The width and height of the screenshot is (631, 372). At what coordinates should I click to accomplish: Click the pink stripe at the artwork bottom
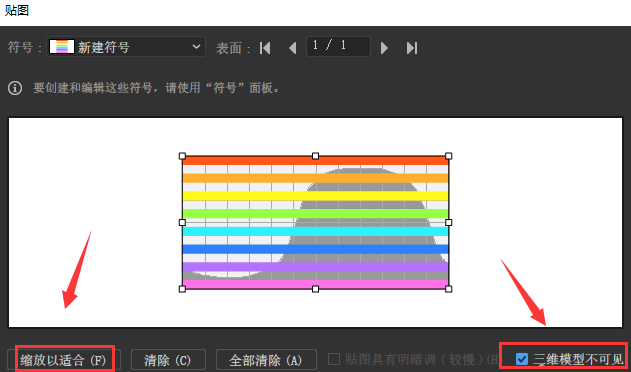pyautogui.click(x=316, y=285)
